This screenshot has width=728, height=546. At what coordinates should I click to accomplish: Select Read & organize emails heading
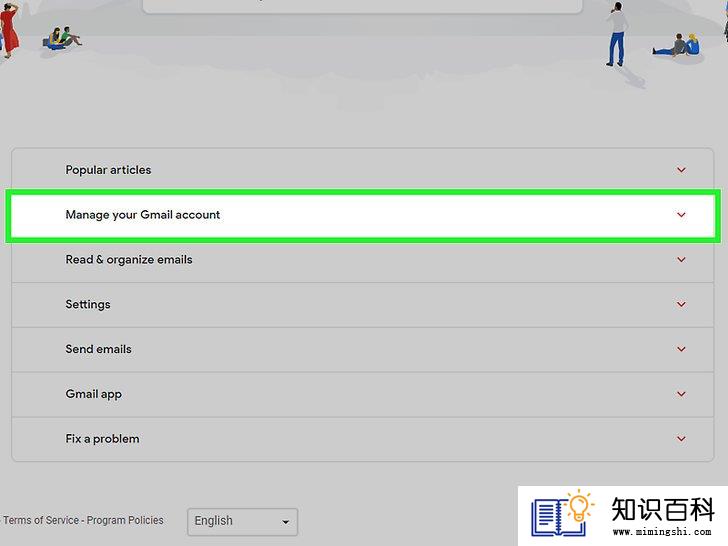[129, 260]
